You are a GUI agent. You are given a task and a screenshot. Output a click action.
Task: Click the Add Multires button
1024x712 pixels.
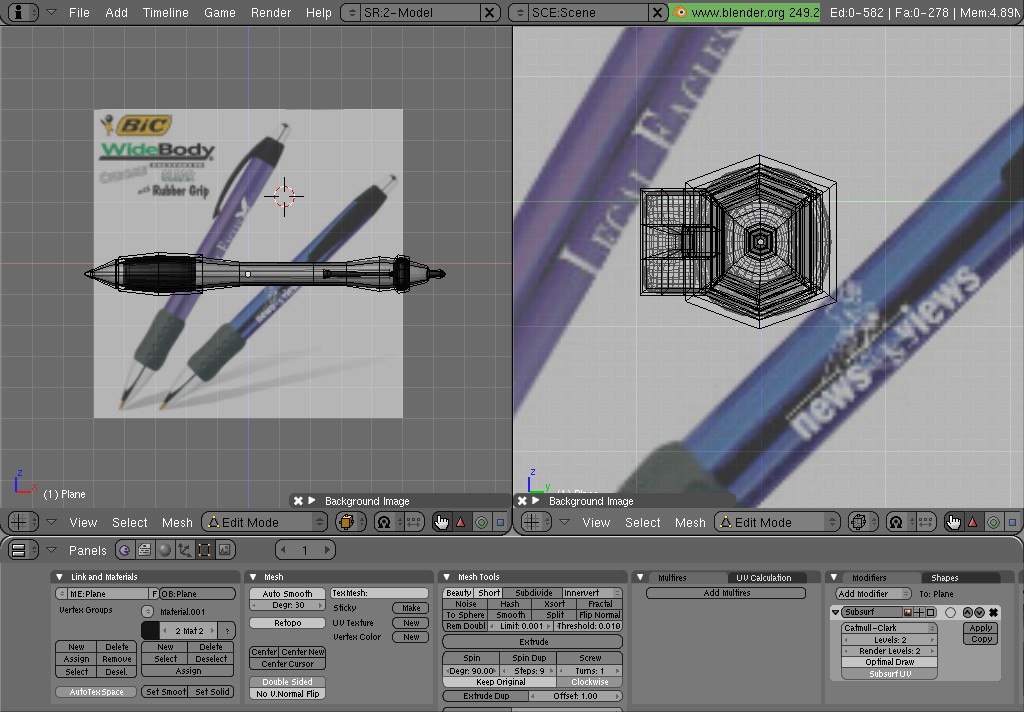pyautogui.click(x=726, y=593)
